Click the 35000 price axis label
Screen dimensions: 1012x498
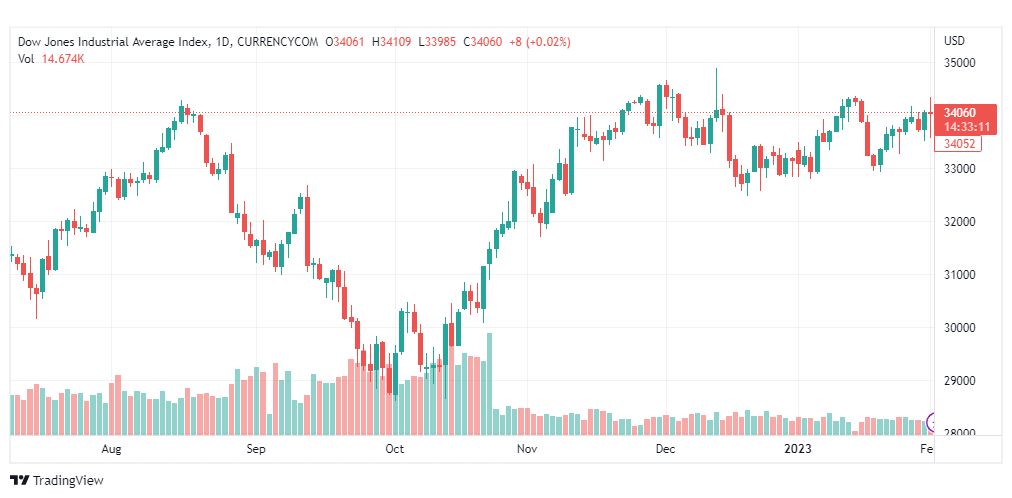(x=959, y=63)
